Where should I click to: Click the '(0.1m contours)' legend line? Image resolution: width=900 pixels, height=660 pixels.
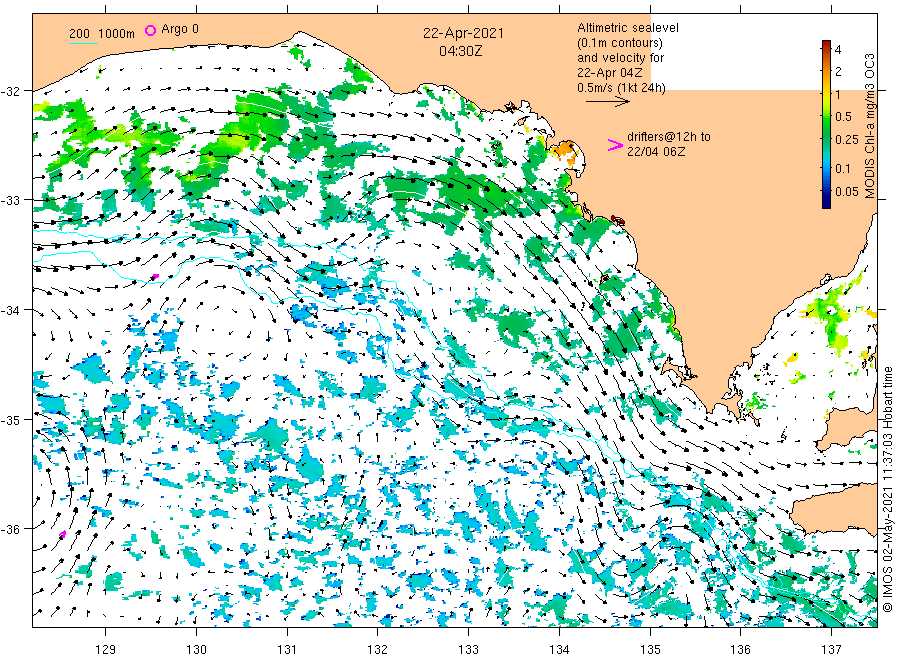click(620, 43)
